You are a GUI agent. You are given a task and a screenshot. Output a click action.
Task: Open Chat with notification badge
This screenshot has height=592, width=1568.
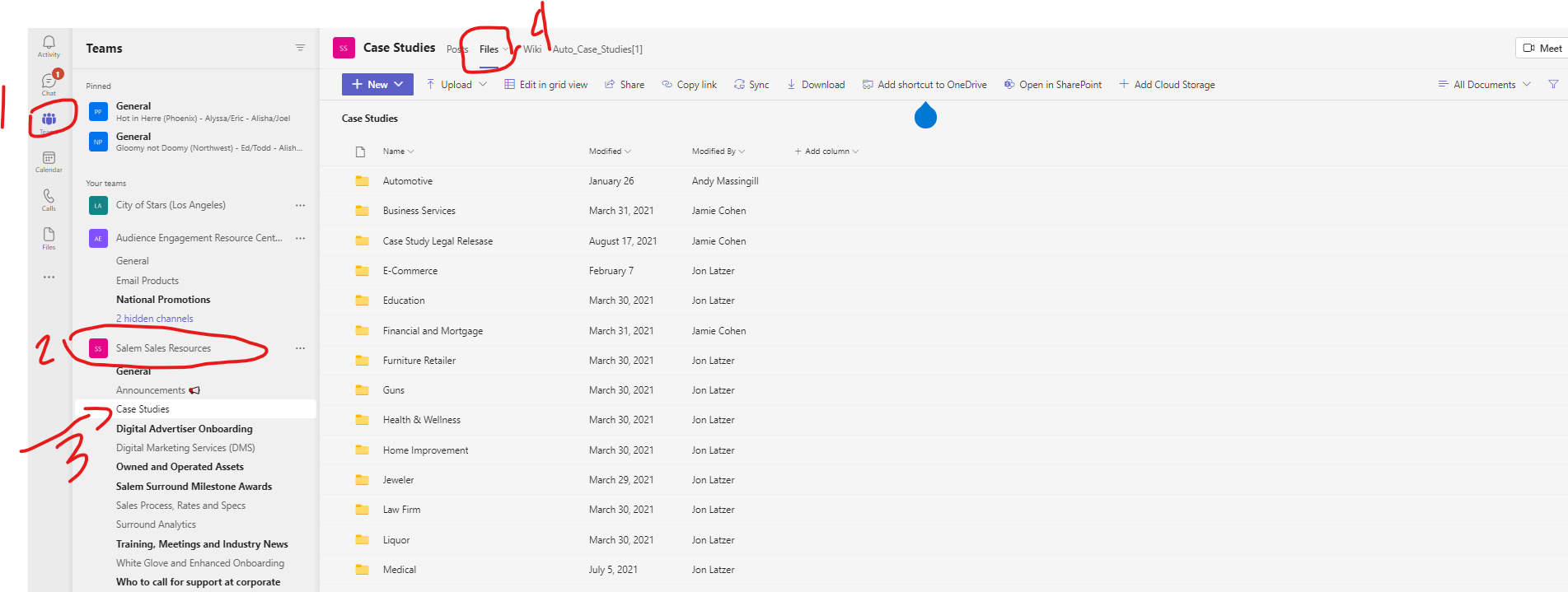49,84
